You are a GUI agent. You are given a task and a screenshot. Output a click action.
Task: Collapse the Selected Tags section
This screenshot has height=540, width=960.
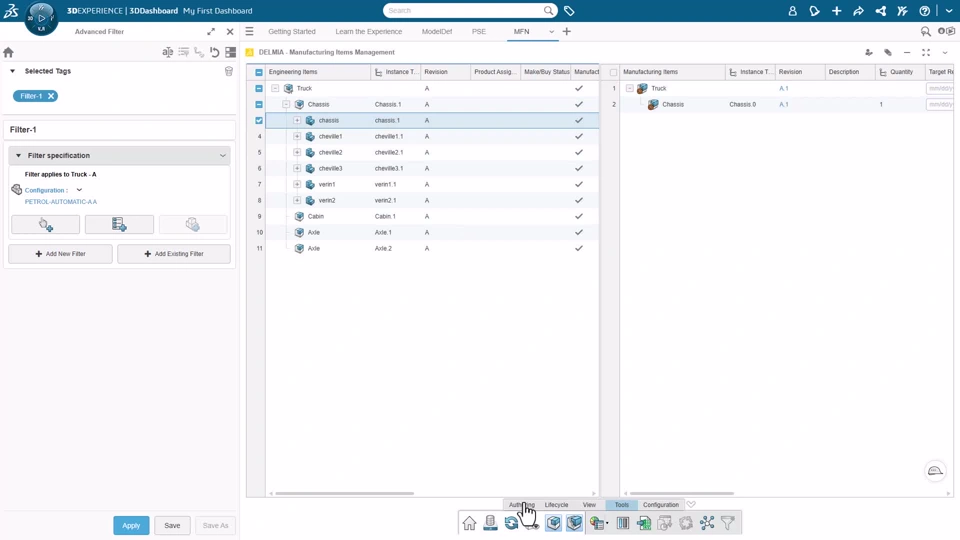point(12,71)
